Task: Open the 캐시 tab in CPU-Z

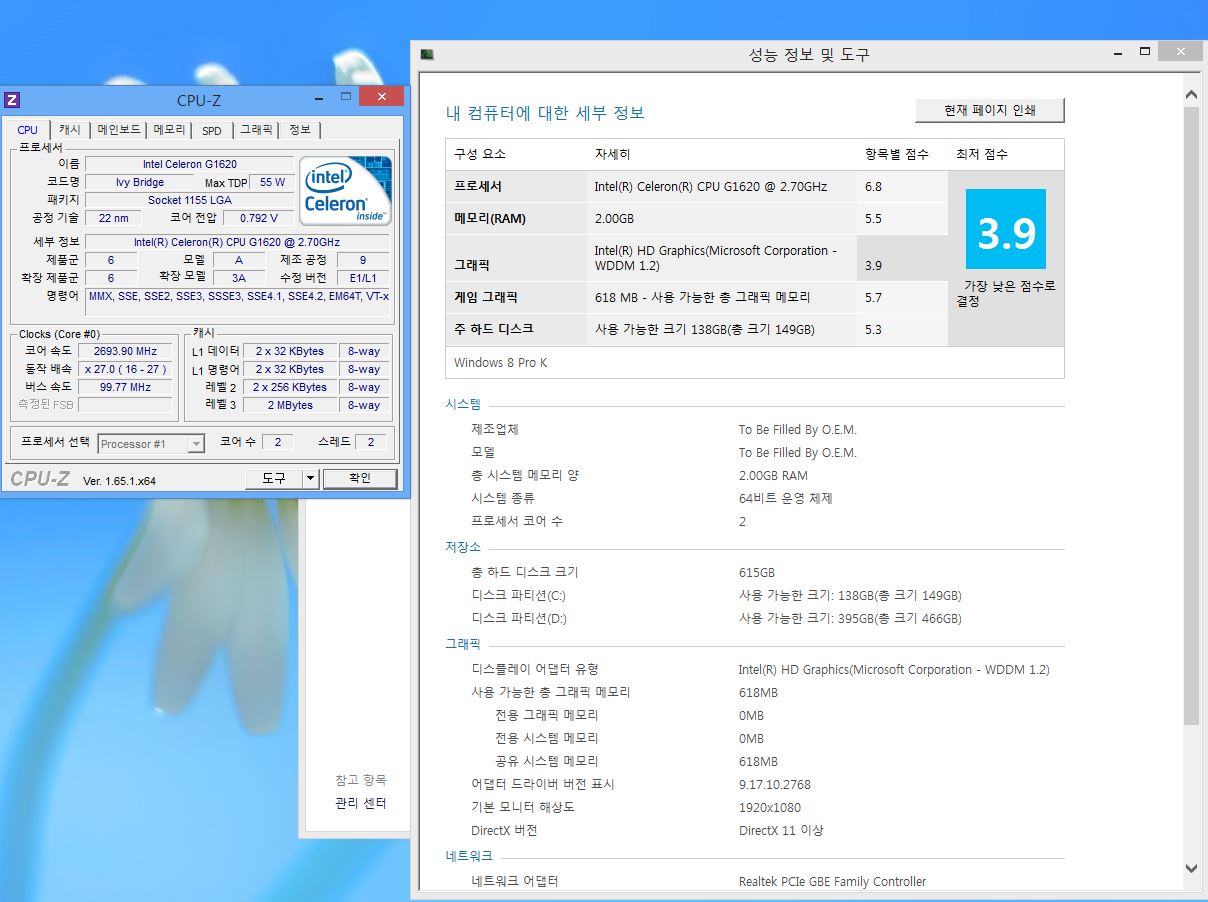Action: click(x=69, y=130)
